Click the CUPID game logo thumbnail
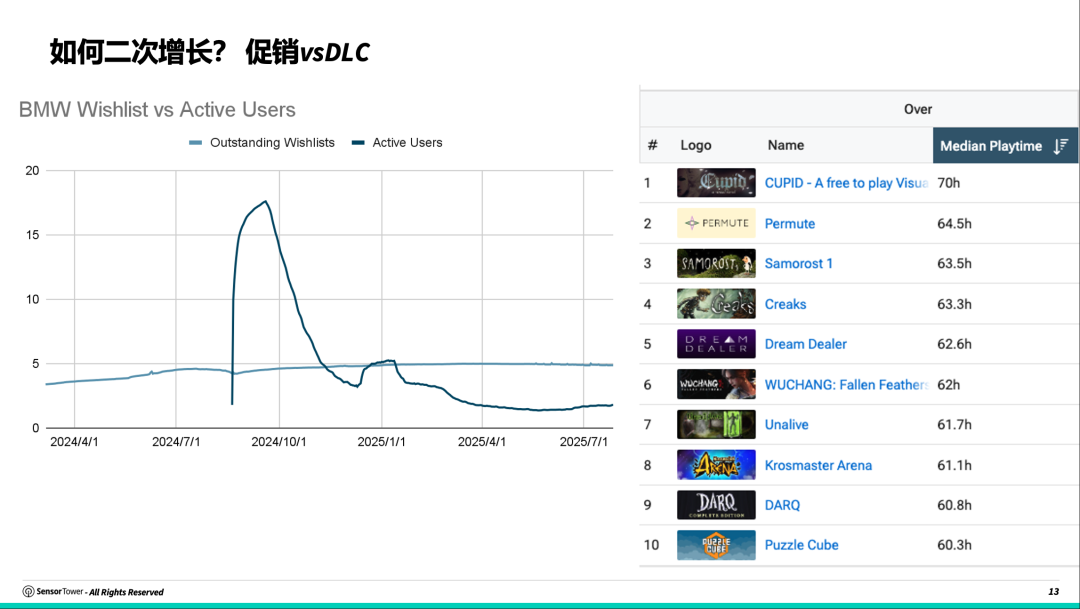This screenshot has width=1080, height=609. coord(716,183)
